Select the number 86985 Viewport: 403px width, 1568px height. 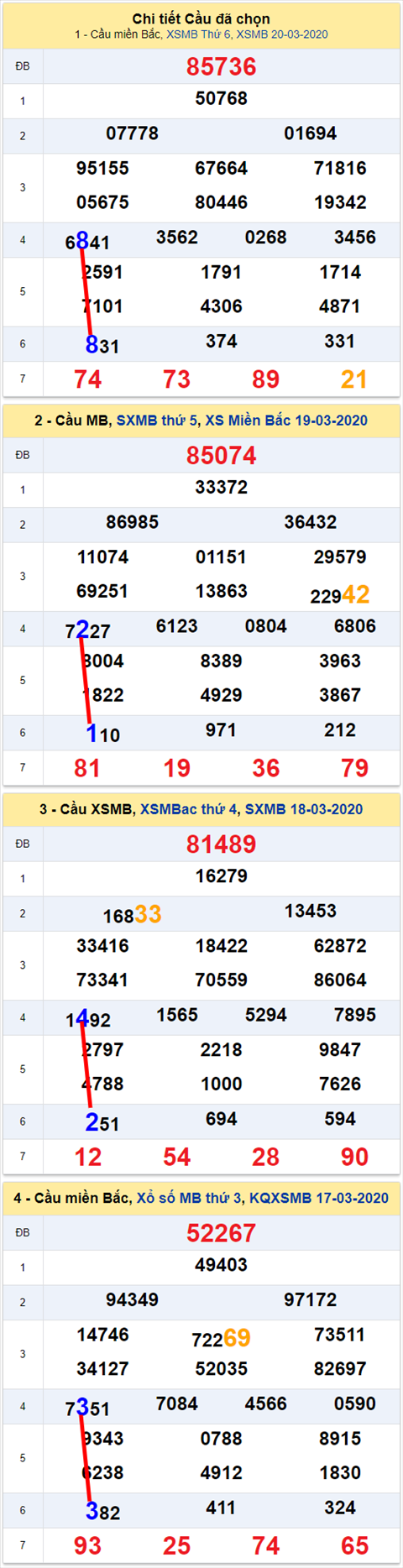pos(133,522)
